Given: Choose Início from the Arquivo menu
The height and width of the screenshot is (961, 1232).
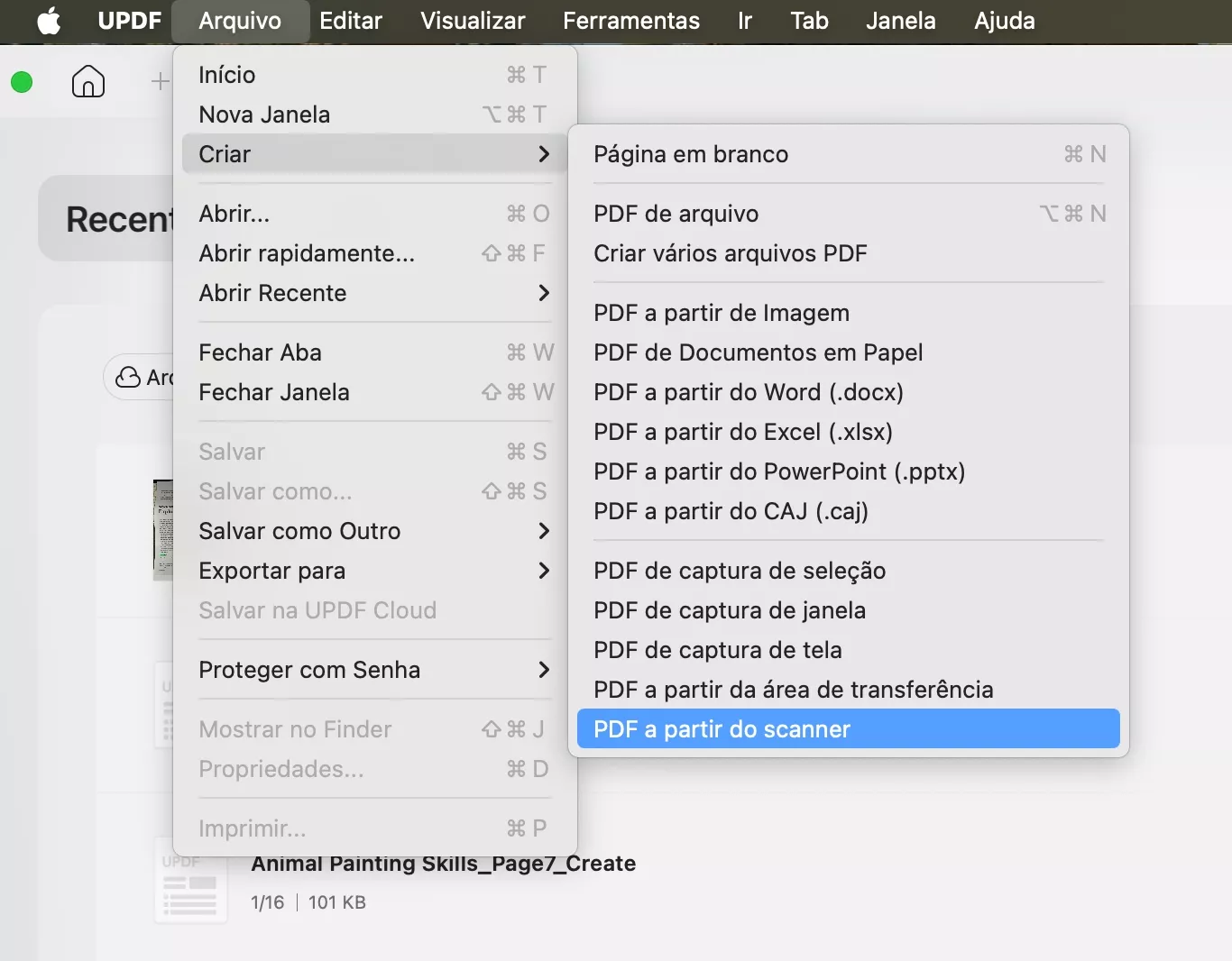Looking at the screenshot, I should coord(374,75).
